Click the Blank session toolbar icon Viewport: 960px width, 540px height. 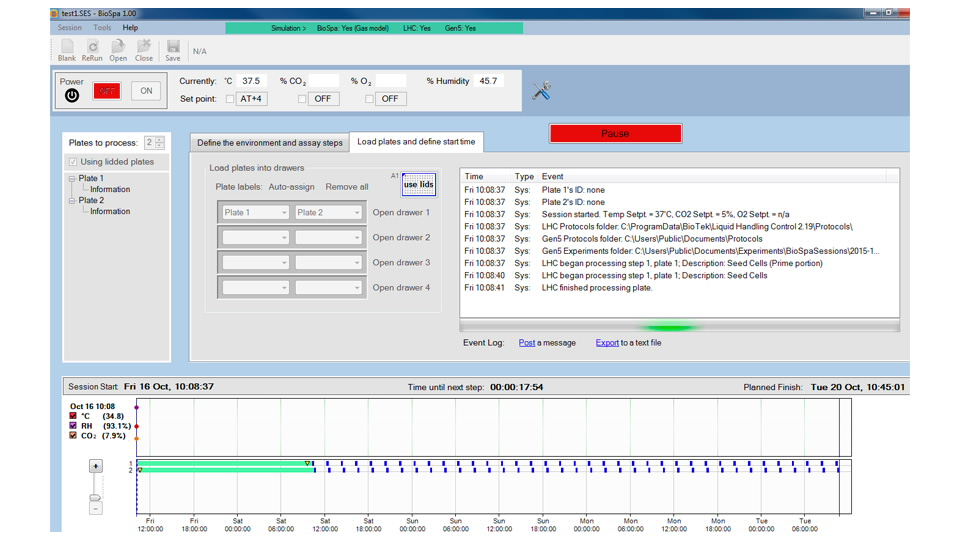(67, 50)
